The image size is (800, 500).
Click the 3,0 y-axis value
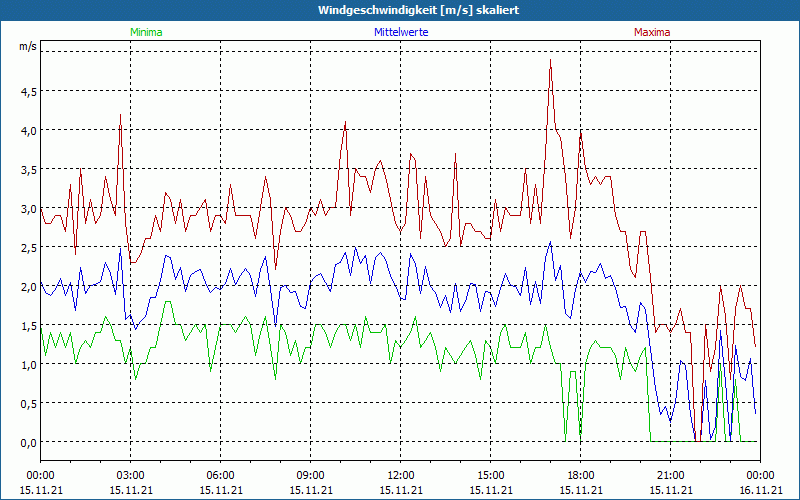pos(29,209)
